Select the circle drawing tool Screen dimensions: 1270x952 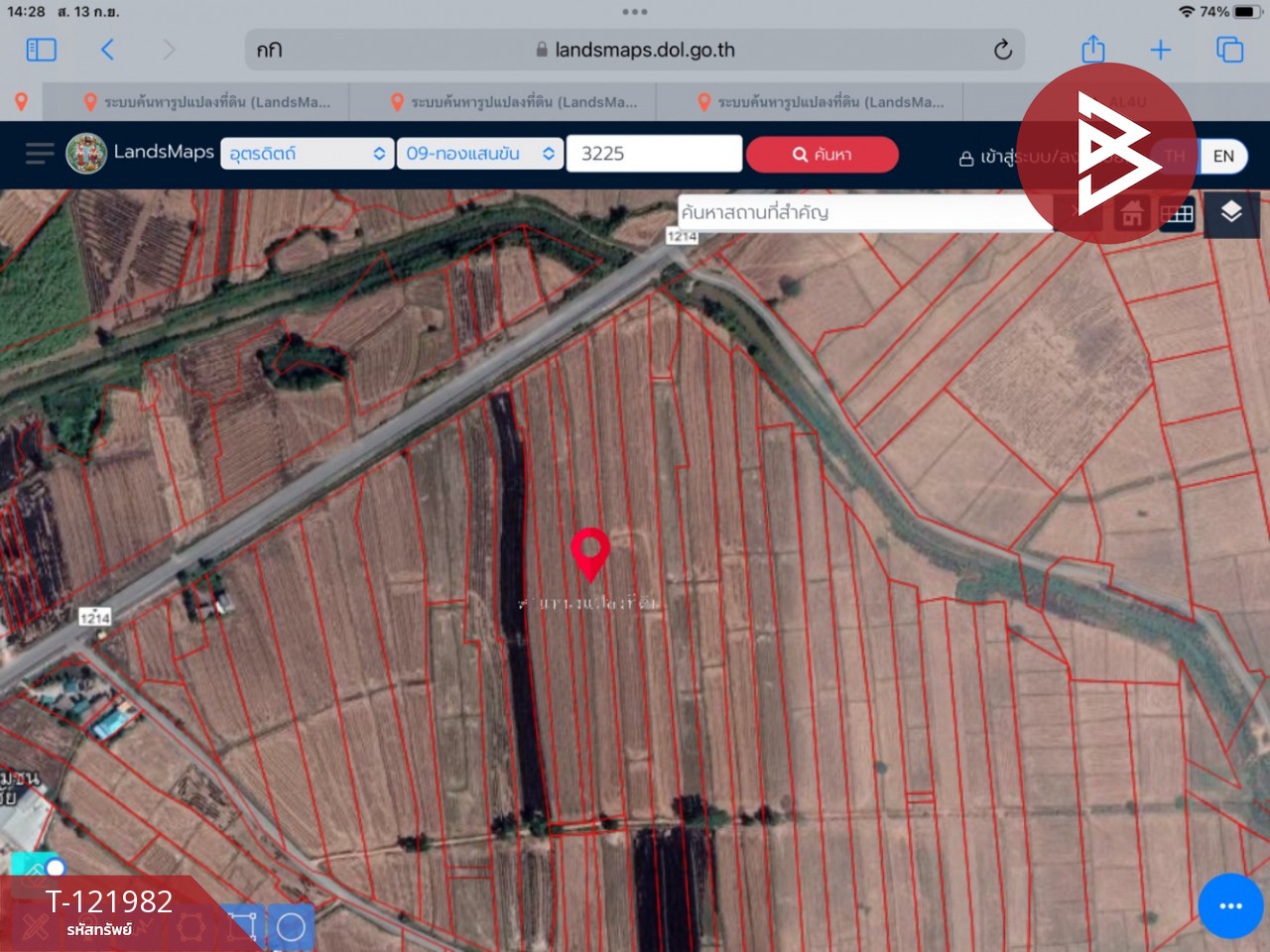point(291,927)
